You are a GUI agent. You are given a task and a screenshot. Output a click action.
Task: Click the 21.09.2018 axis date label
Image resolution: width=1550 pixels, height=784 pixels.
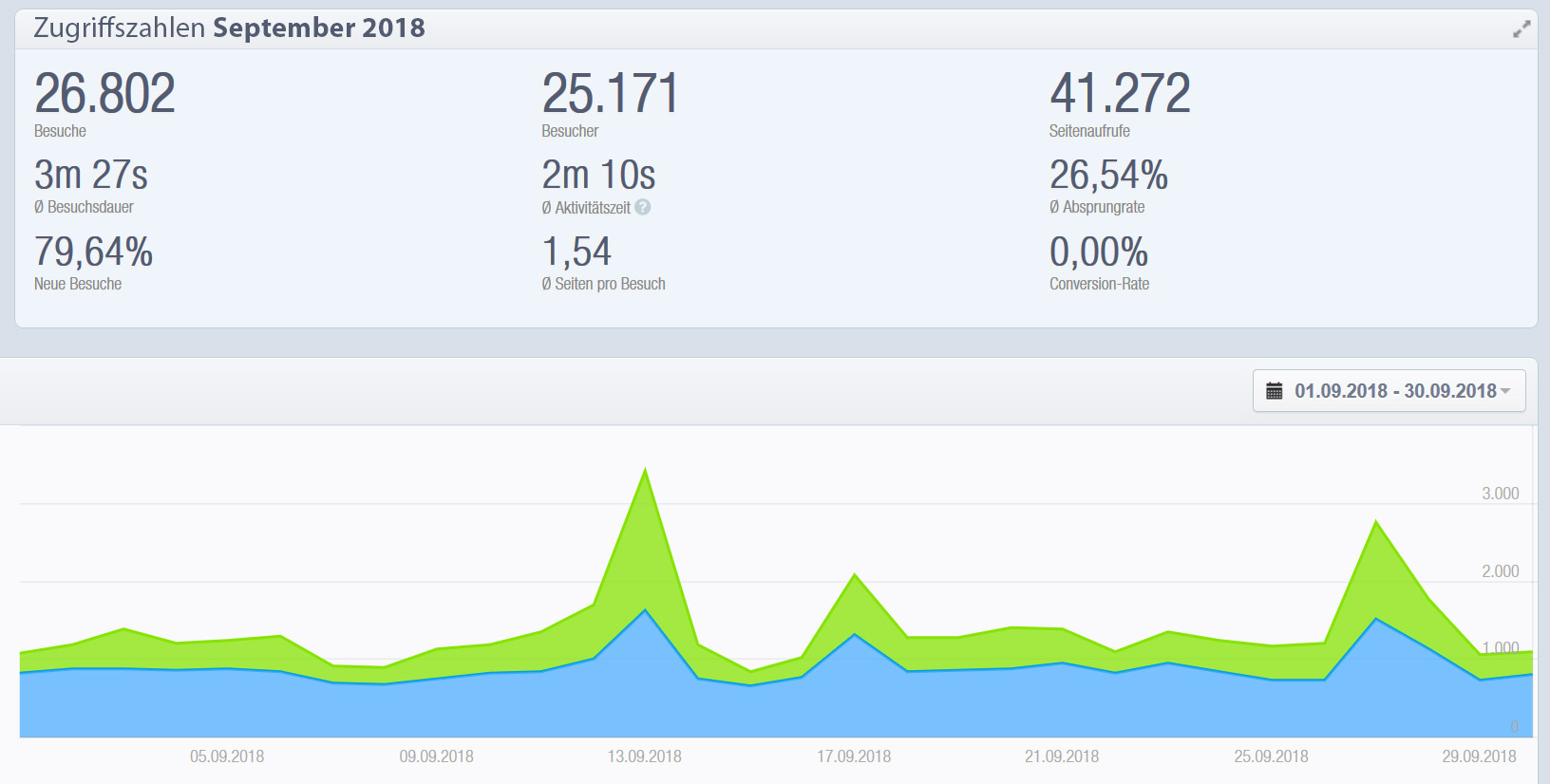point(1062,756)
